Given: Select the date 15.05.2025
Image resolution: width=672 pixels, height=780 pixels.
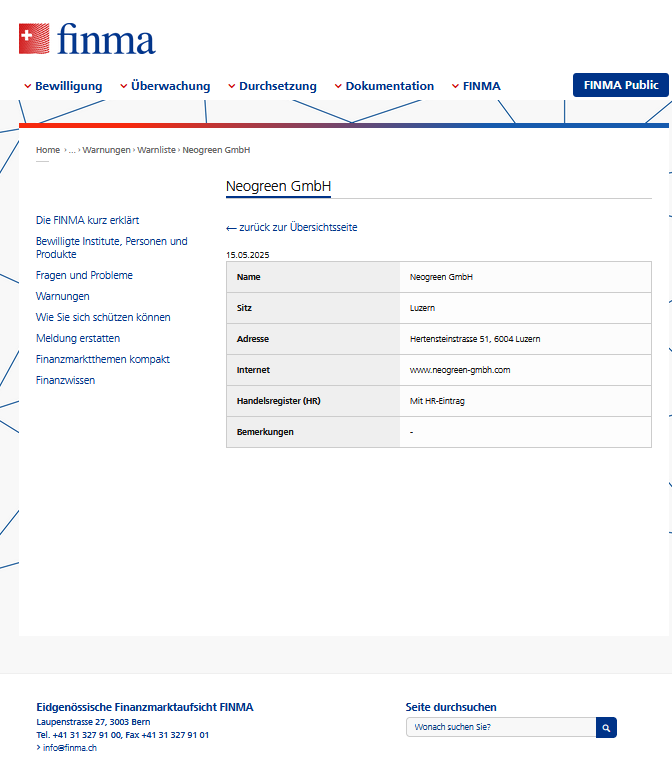Looking at the screenshot, I should (248, 255).
